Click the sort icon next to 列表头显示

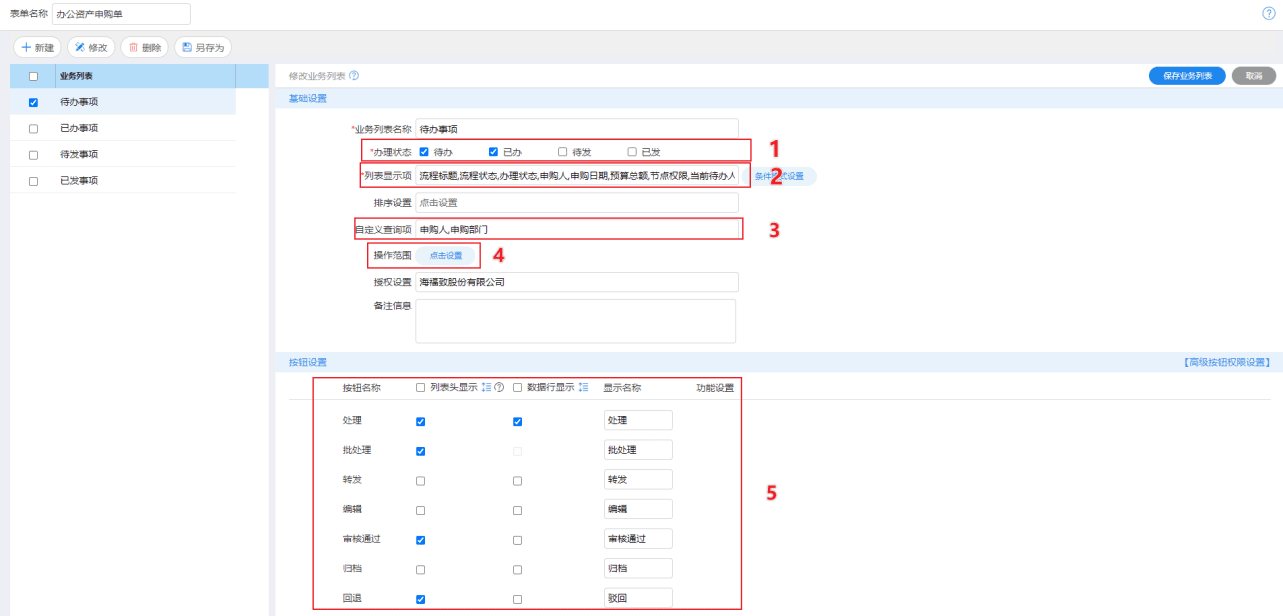coord(487,388)
